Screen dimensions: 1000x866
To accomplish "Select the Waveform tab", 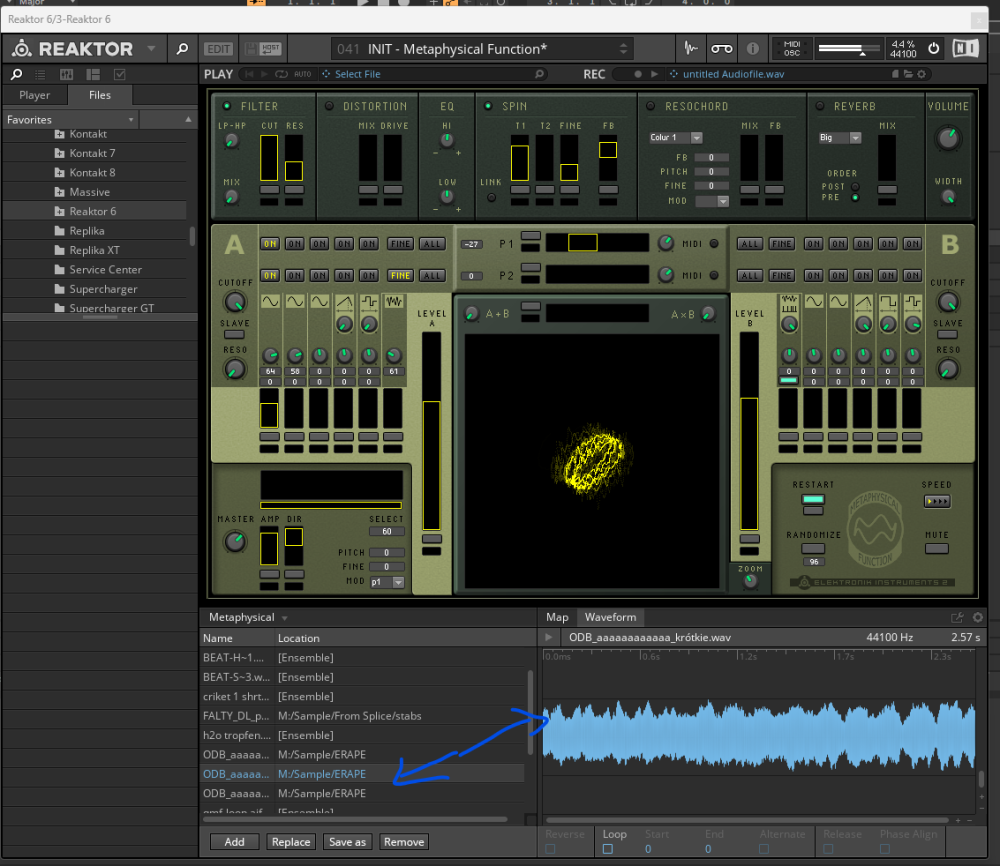I will tap(610, 617).
